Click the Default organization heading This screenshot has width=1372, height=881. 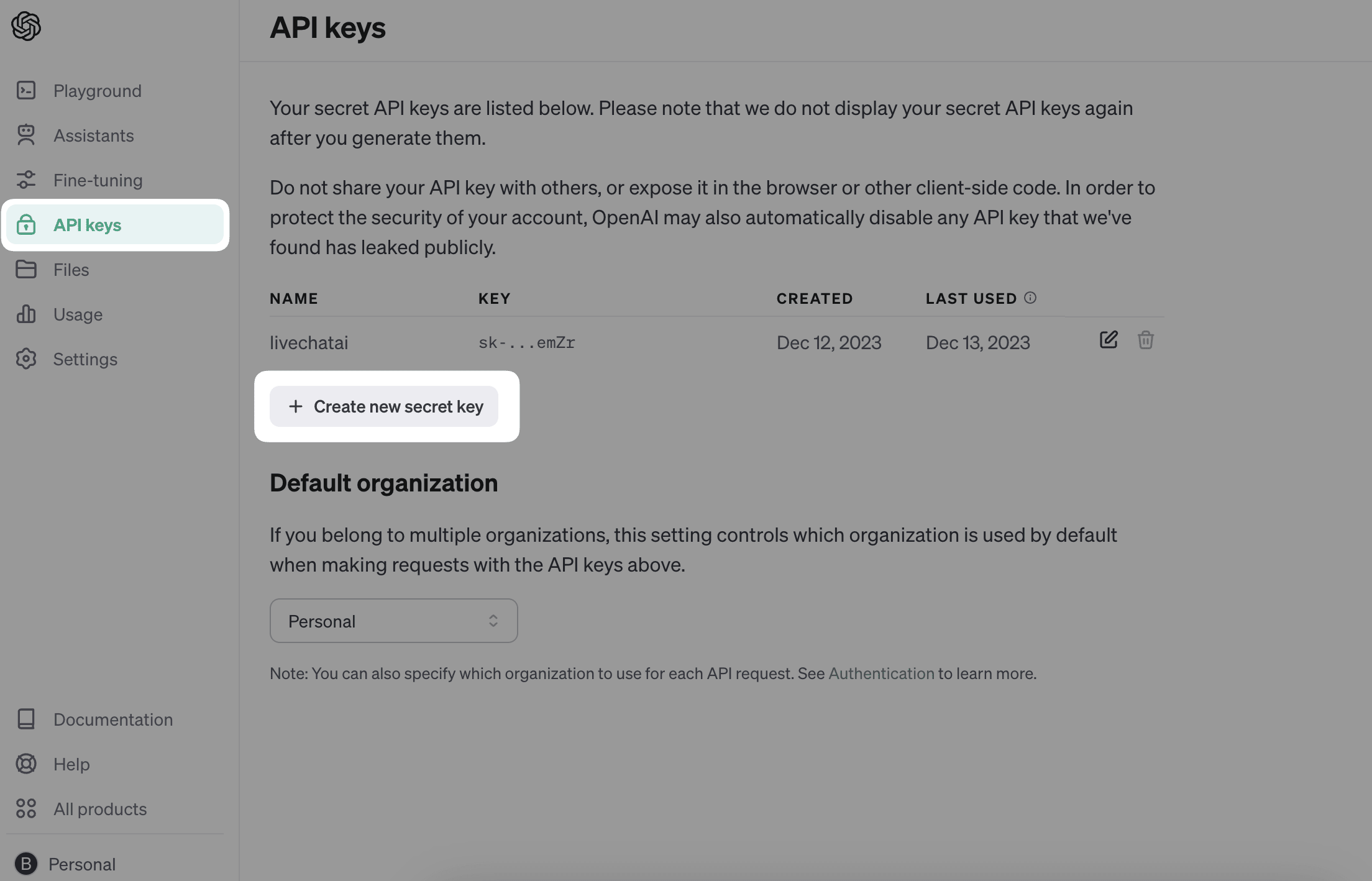tap(383, 483)
